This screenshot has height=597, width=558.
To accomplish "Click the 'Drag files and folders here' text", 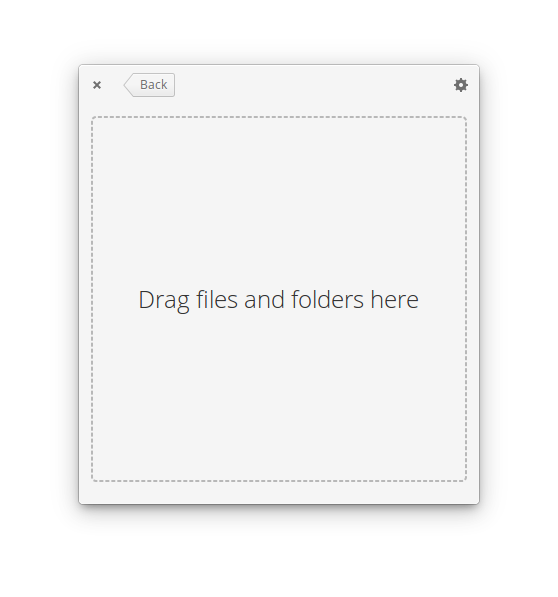I will 279,300.
